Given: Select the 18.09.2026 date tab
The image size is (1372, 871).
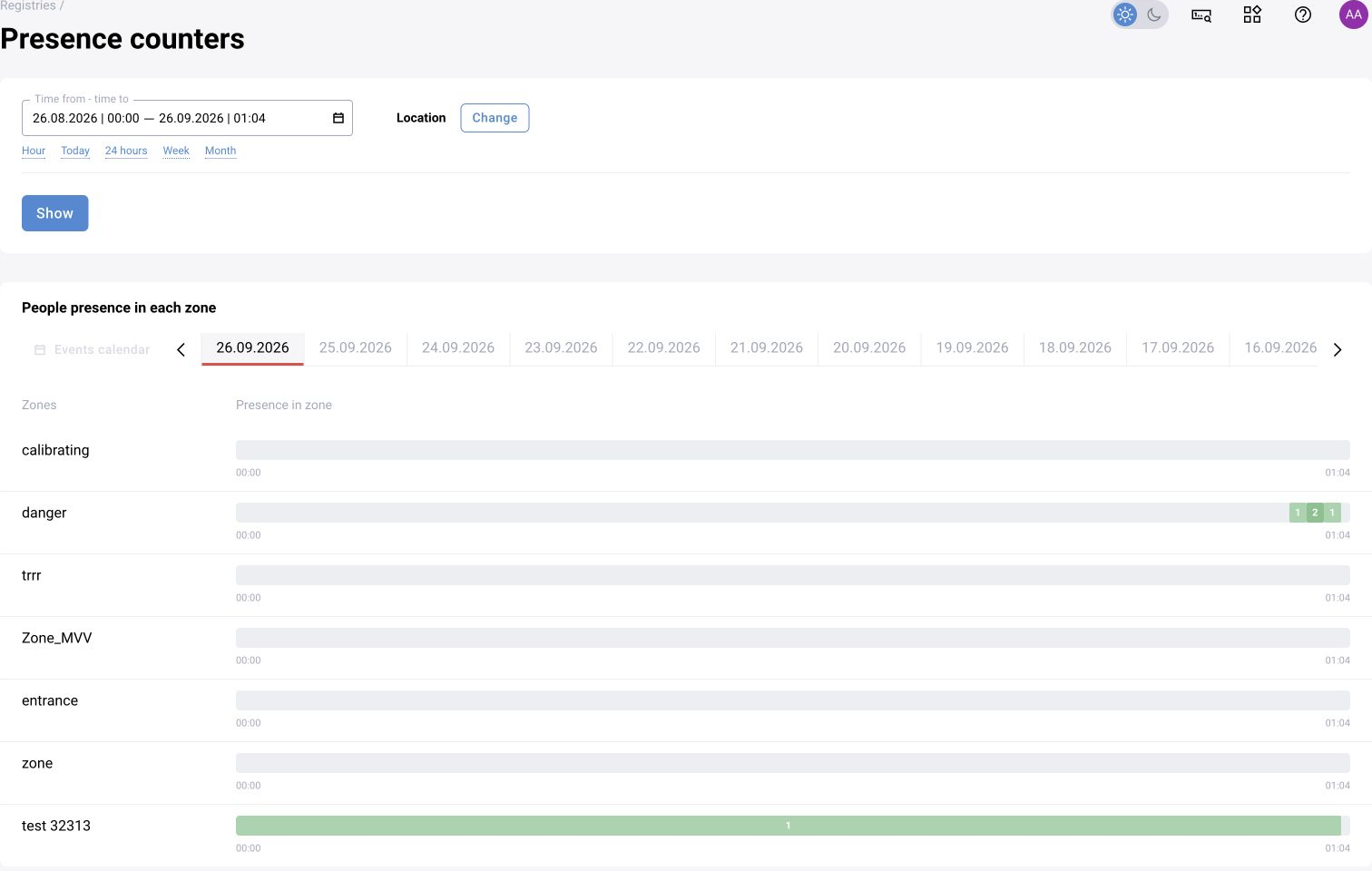Looking at the screenshot, I should coord(1075,347).
